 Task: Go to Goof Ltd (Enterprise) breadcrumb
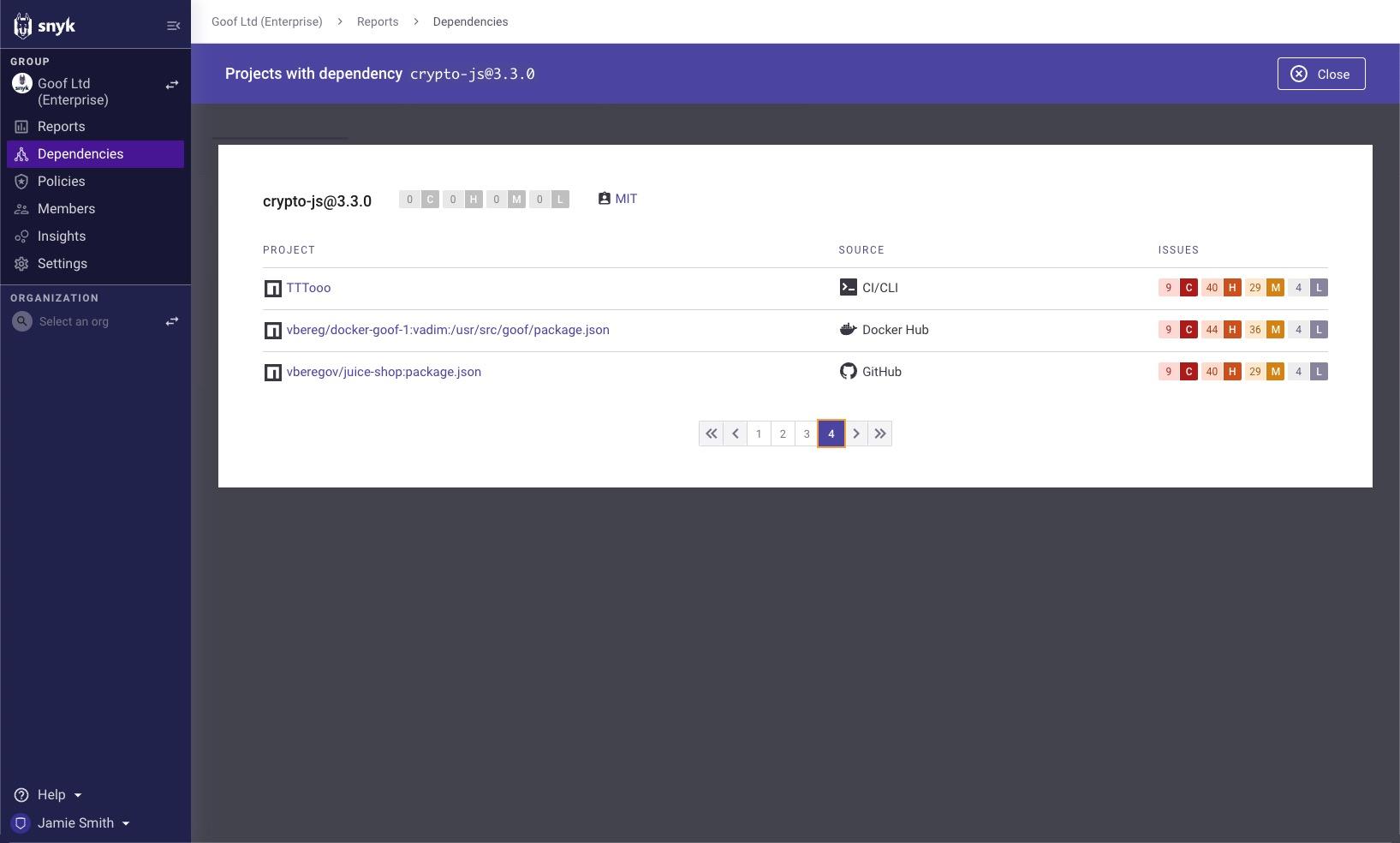click(267, 21)
